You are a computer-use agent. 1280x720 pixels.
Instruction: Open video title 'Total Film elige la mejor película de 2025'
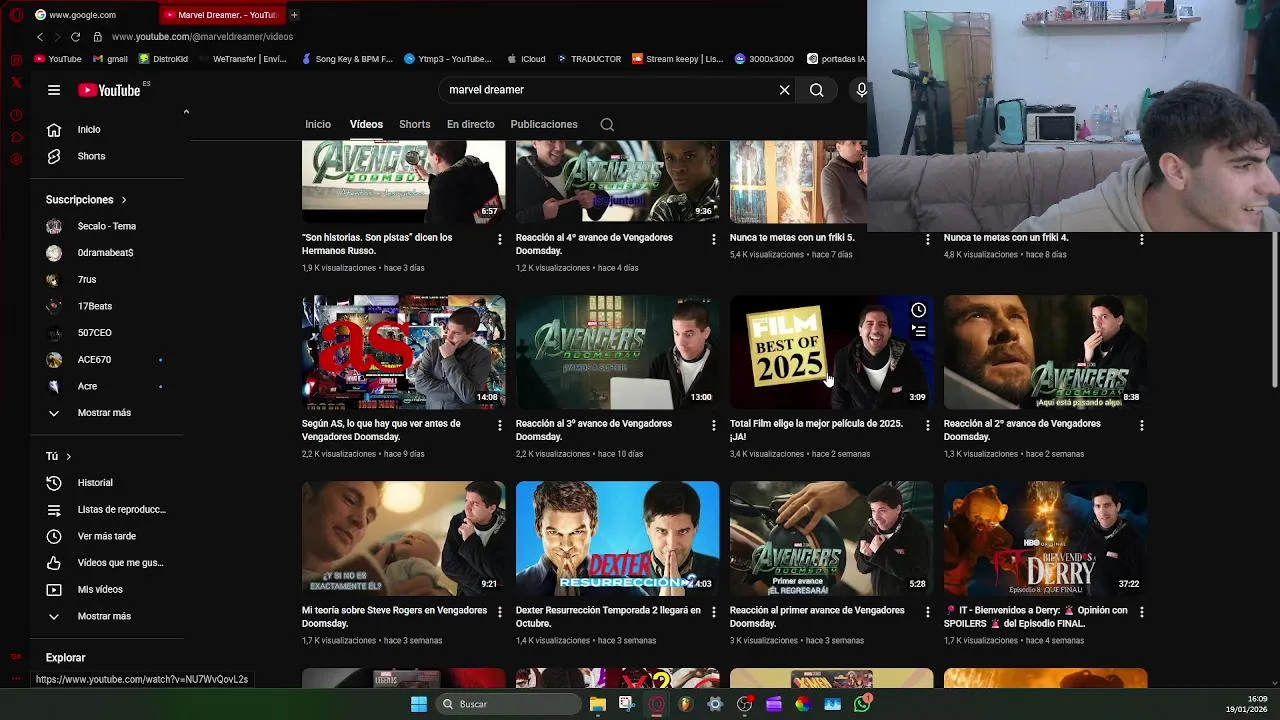816,430
